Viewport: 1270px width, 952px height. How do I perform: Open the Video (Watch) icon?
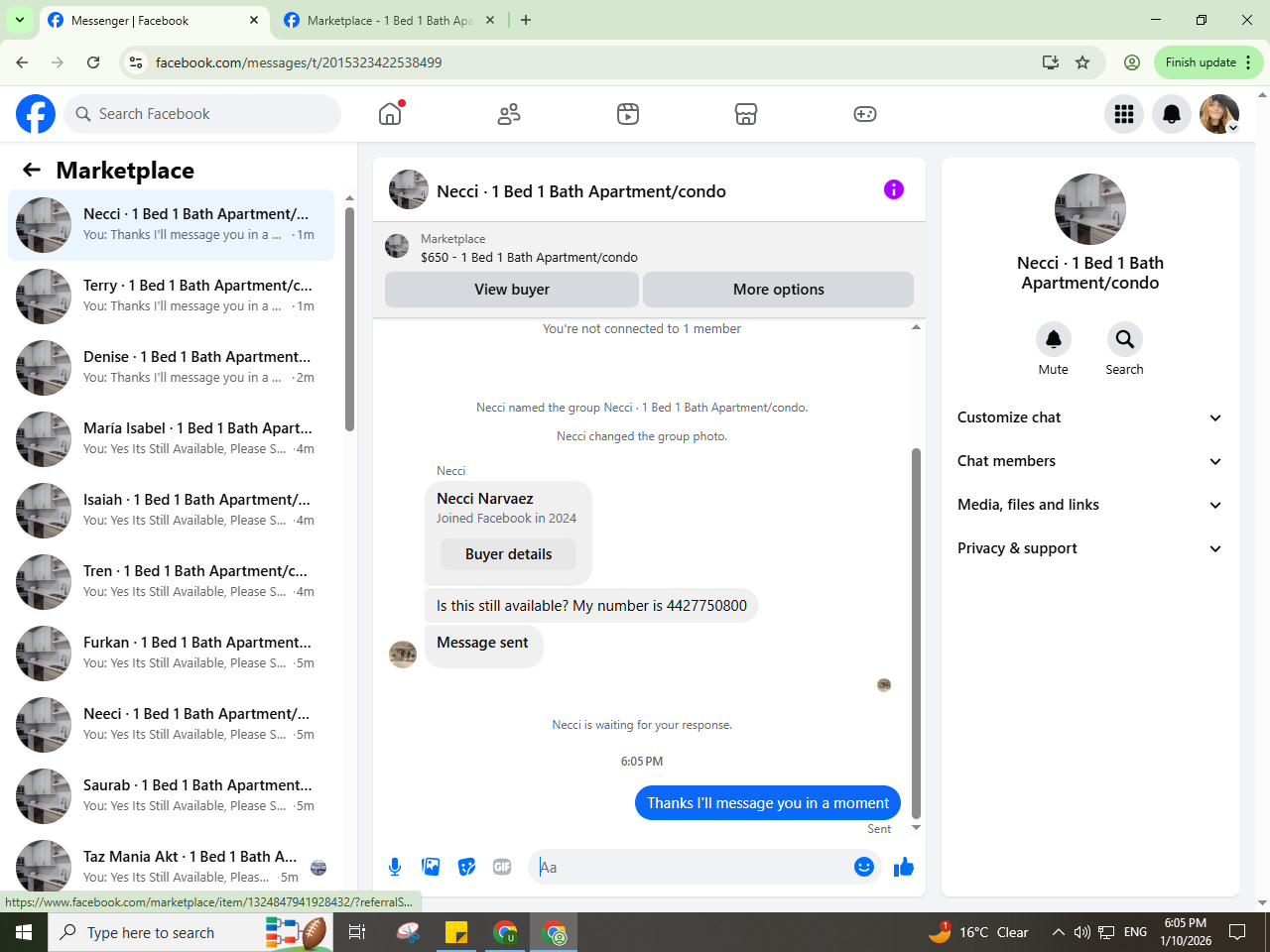pyautogui.click(x=628, y=114)
